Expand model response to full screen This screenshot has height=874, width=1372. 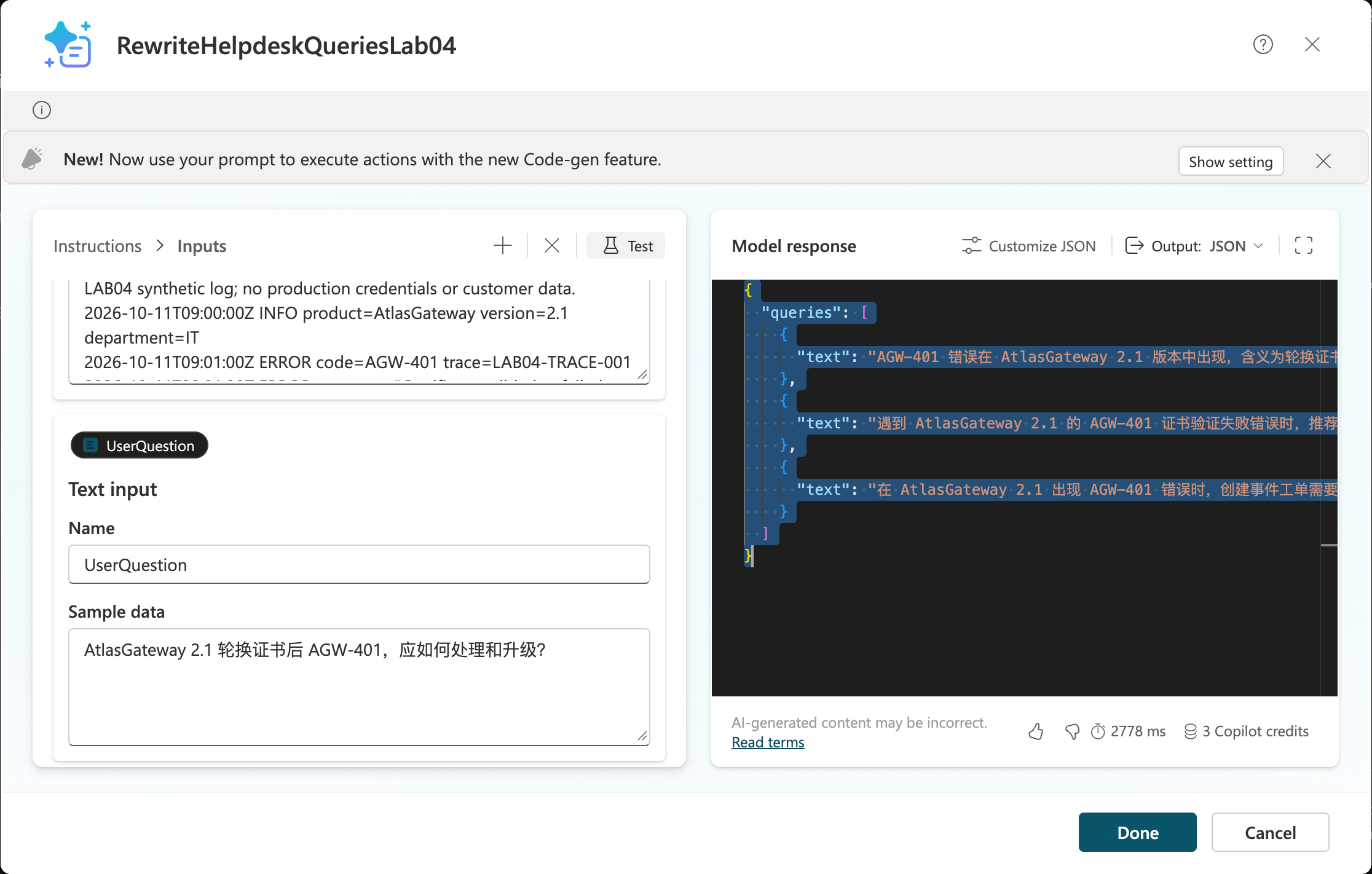[1303, 246]
